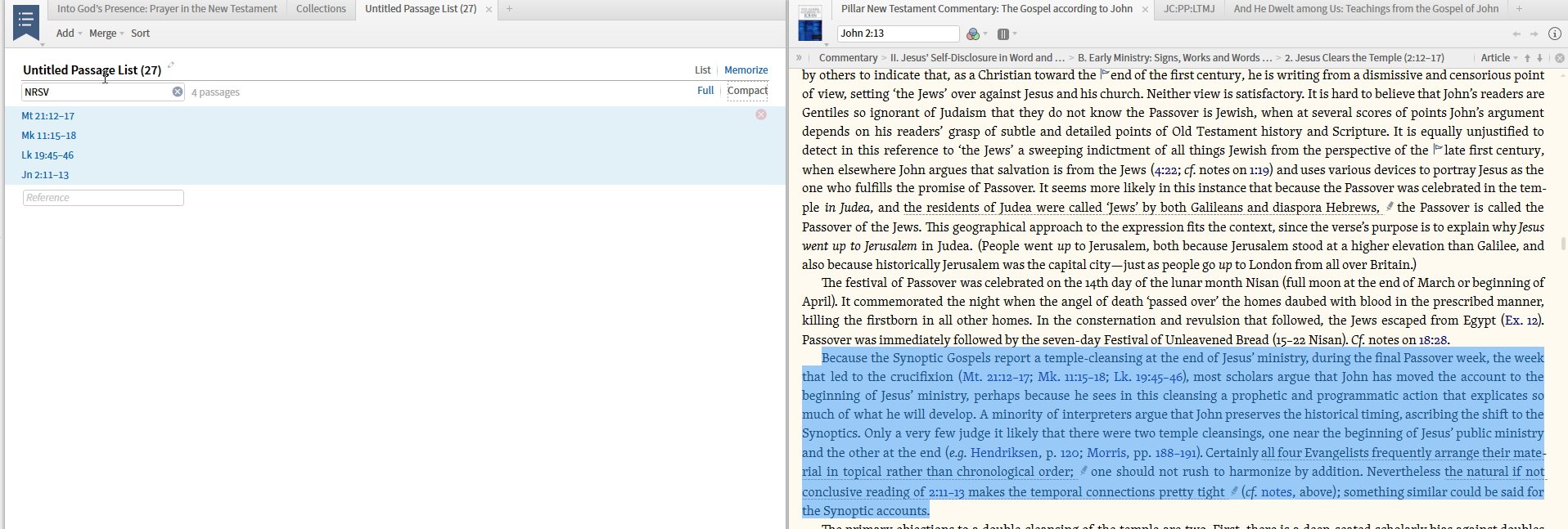The height and width of the screenshot is (529, 1568).
Task: Click the flag icon before 'end of the first century'
Action: click(1104, 74)
